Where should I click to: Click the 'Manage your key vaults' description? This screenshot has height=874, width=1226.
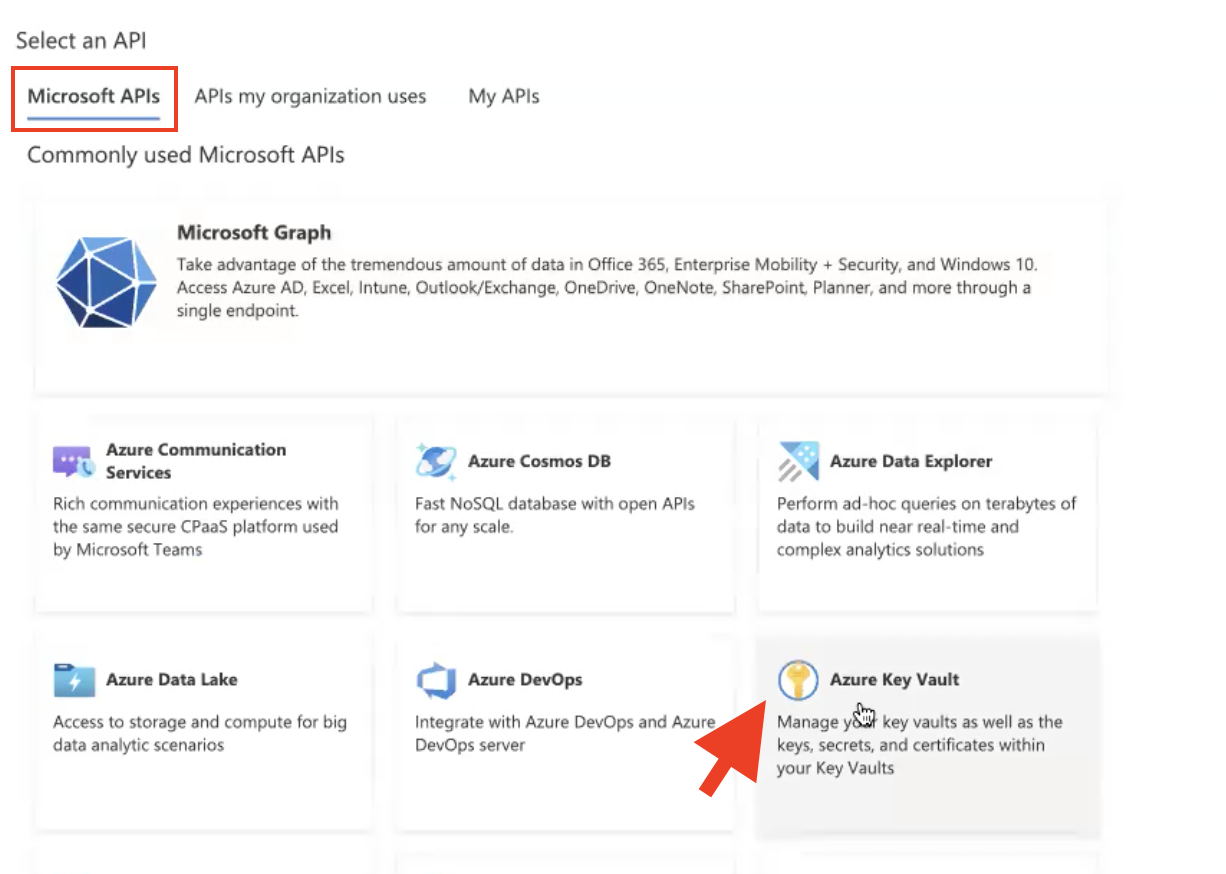click(920, 745)
